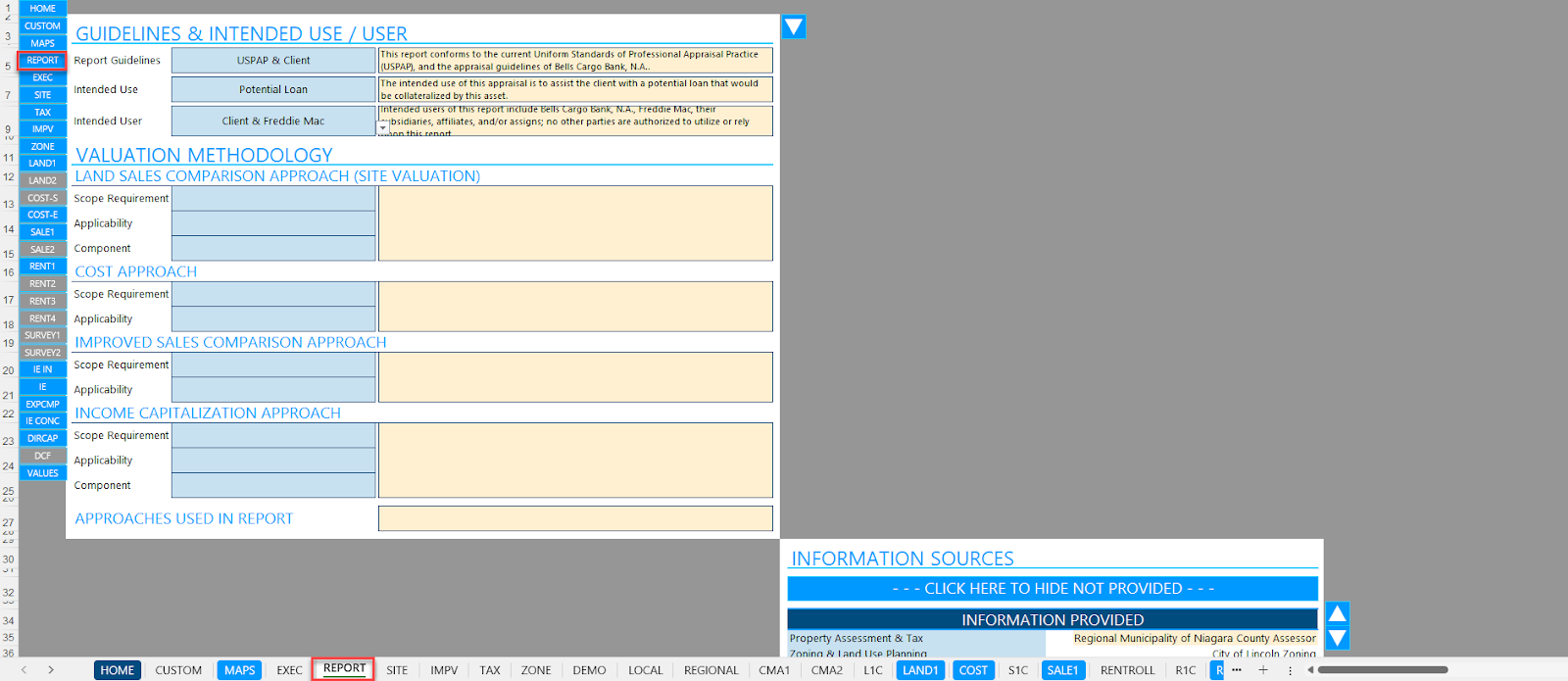
Task: Click the sidebar SALE1 button
Action: 42,232
